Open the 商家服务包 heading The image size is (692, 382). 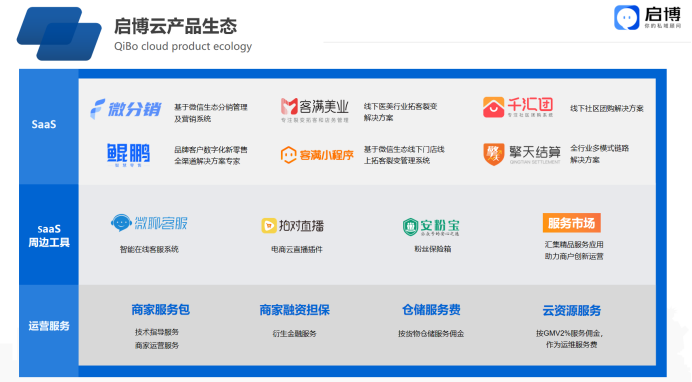click(161, 310)
